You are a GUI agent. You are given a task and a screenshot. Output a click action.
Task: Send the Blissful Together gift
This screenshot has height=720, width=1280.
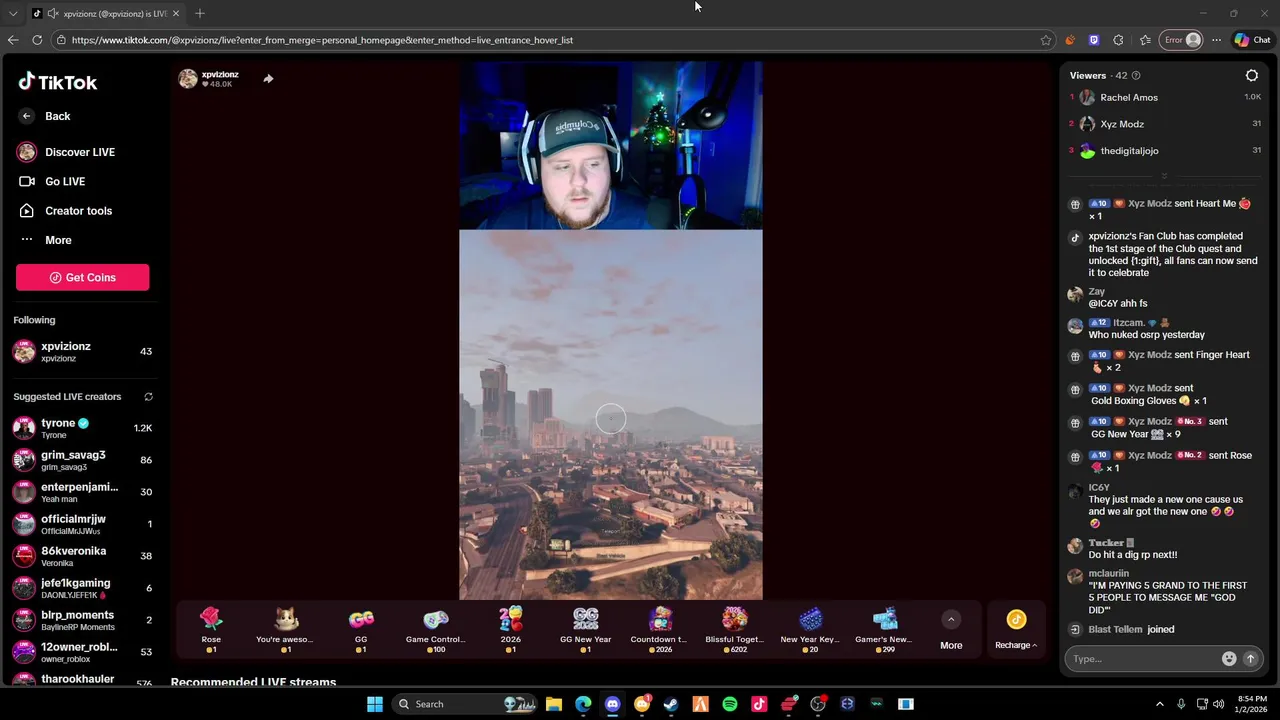coord(735,629)
